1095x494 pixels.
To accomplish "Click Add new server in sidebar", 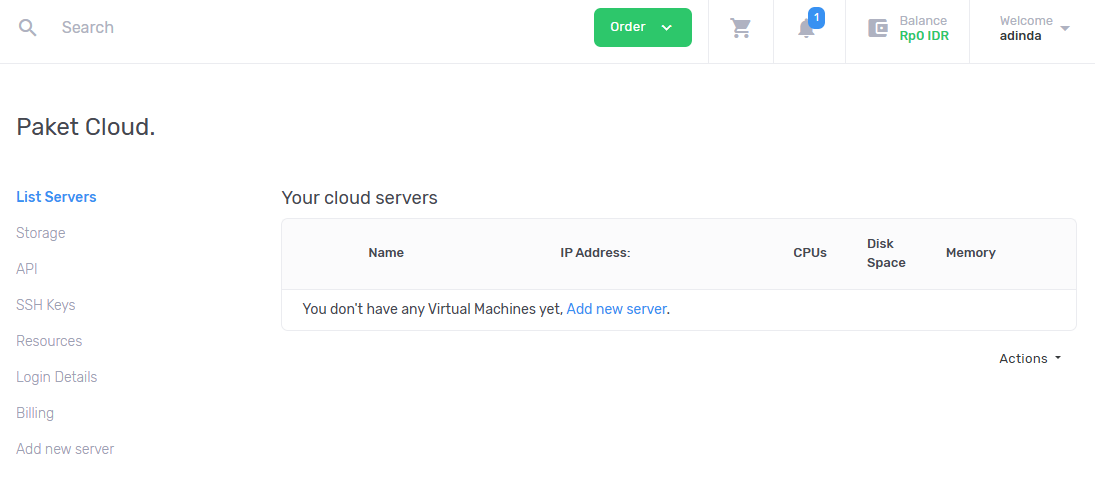I will (65, 449).
